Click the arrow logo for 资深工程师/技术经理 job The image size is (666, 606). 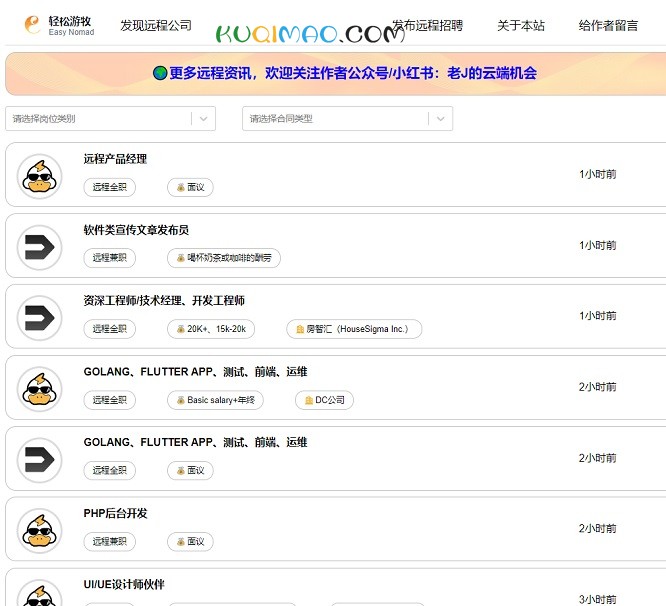point(40,318)
